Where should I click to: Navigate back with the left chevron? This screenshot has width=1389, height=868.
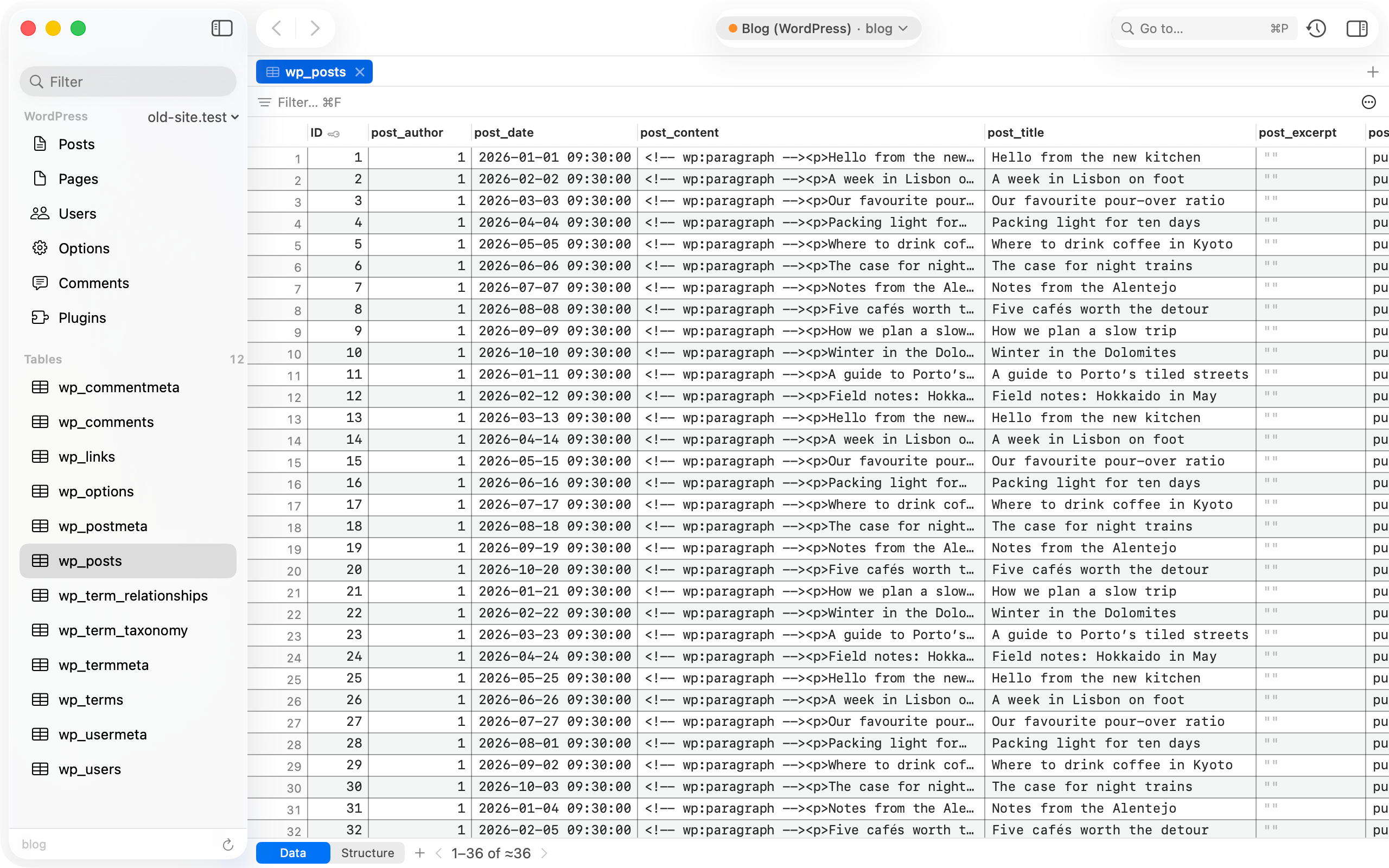click(277, 28)
